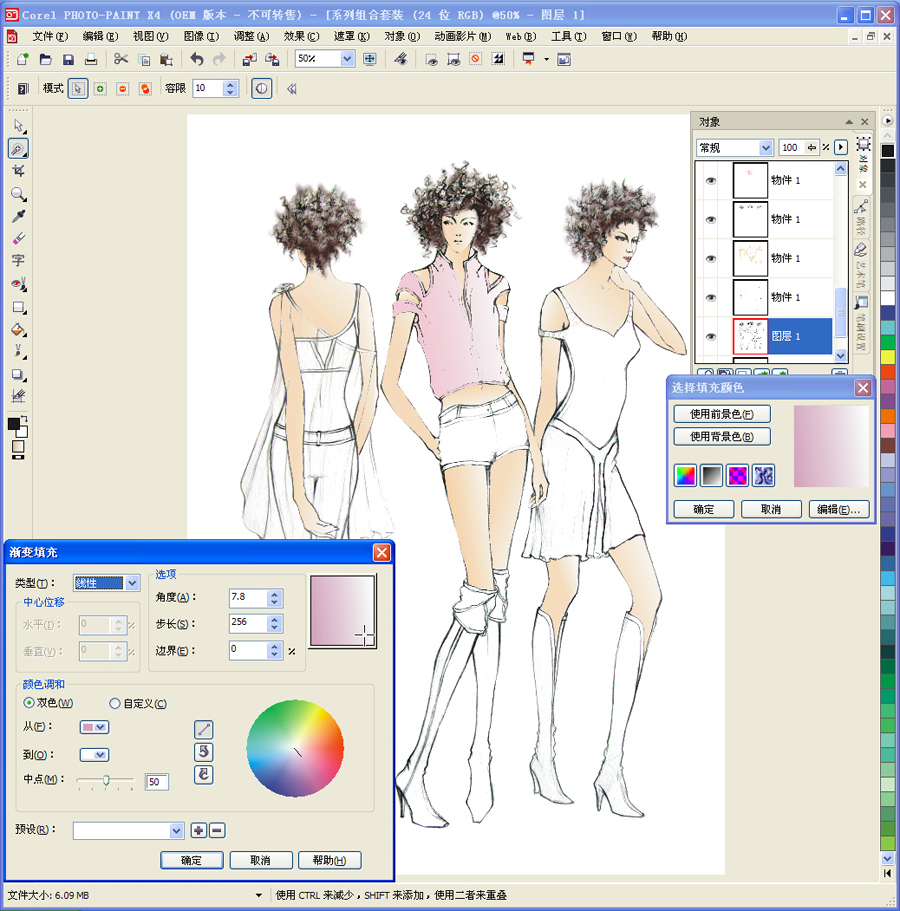Open the 对象(O) menu

point(402,37)
